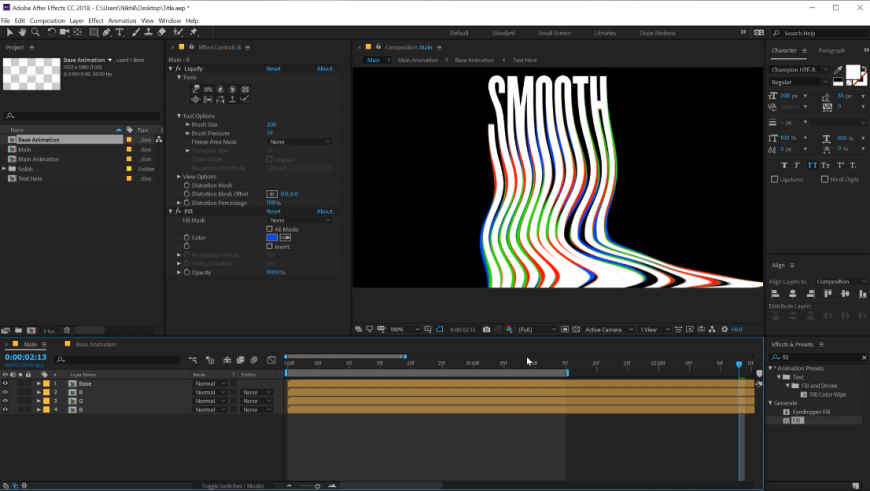The height and width of the screenshot is (491, 870).
Task: Hide the B layer eye toggle
Action: click(6, 409)
